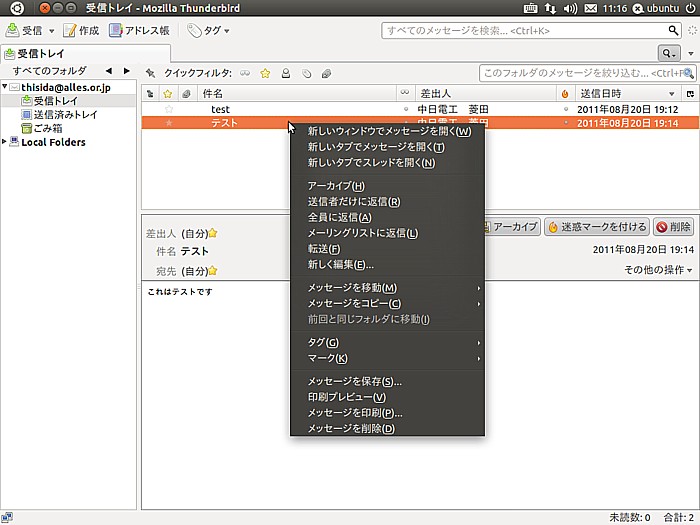Choose 新しいウィンドウでメッセージを開く
The width and height of the screenshot is (700, 525).
pyautogui.click(x=388, y=131)
